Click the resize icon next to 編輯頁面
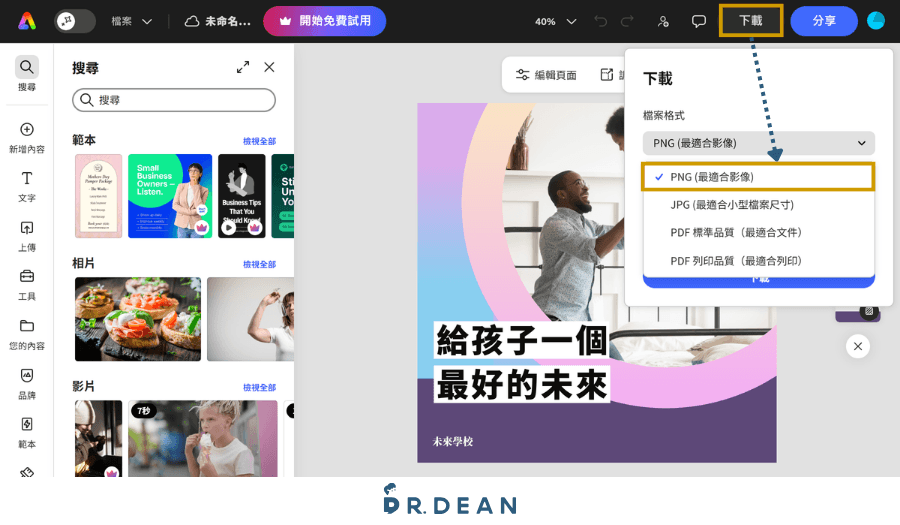The height and width of the screenshot is (525, 900). coord(607,75)
